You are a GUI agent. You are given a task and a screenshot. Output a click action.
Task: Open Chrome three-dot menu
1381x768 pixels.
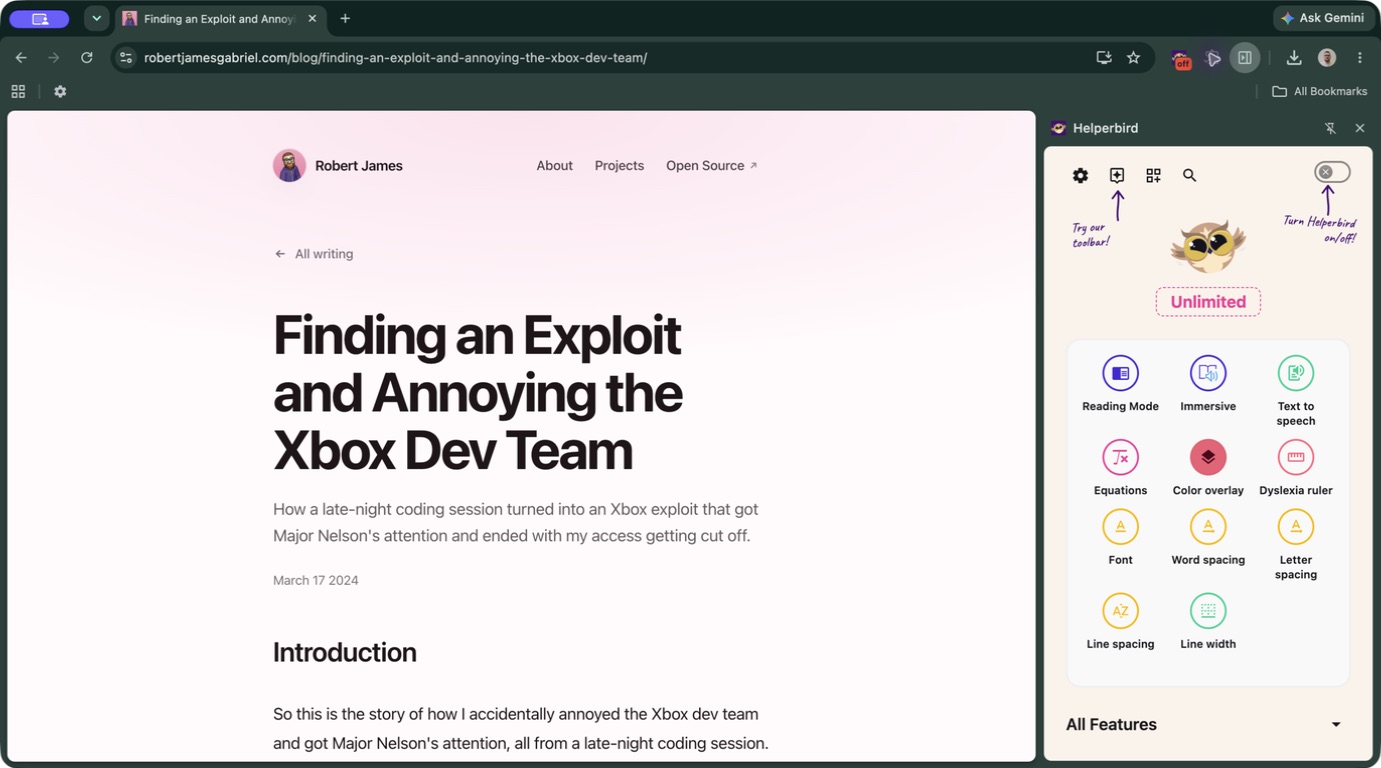point(1360,58)
